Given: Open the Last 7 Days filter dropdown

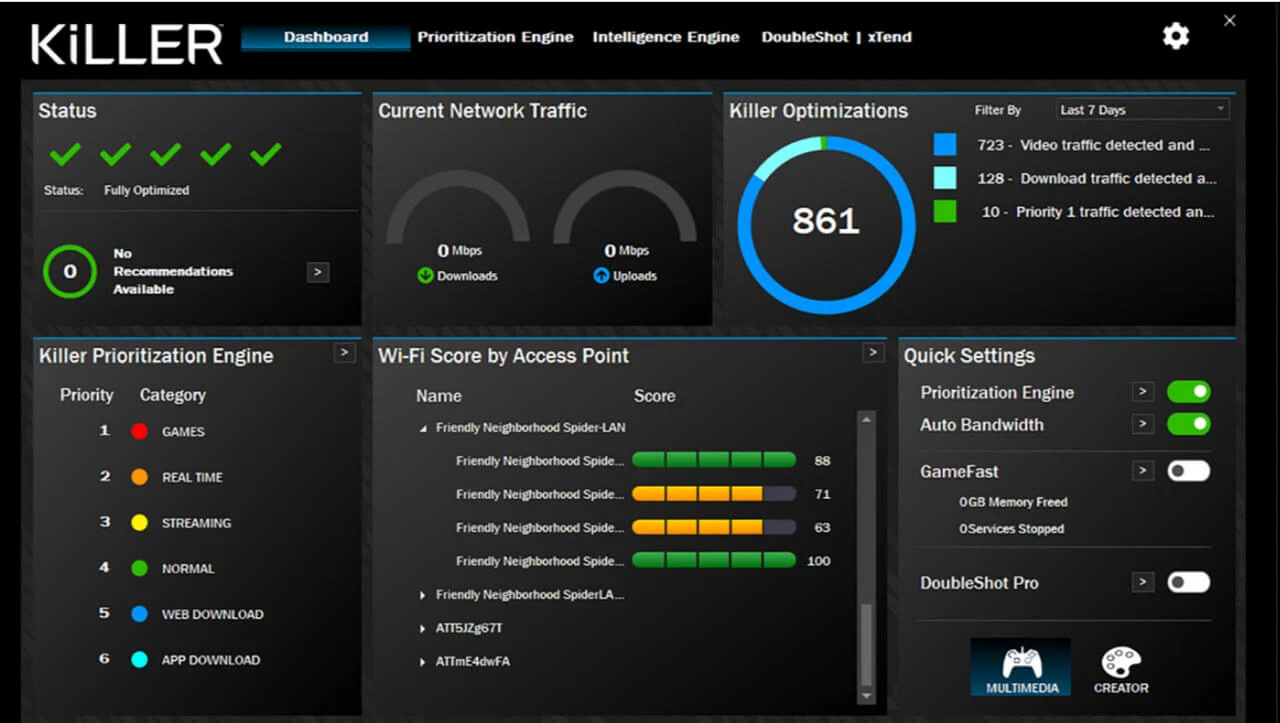Looking at the screenshot, I should click(x=1142, y=110).
